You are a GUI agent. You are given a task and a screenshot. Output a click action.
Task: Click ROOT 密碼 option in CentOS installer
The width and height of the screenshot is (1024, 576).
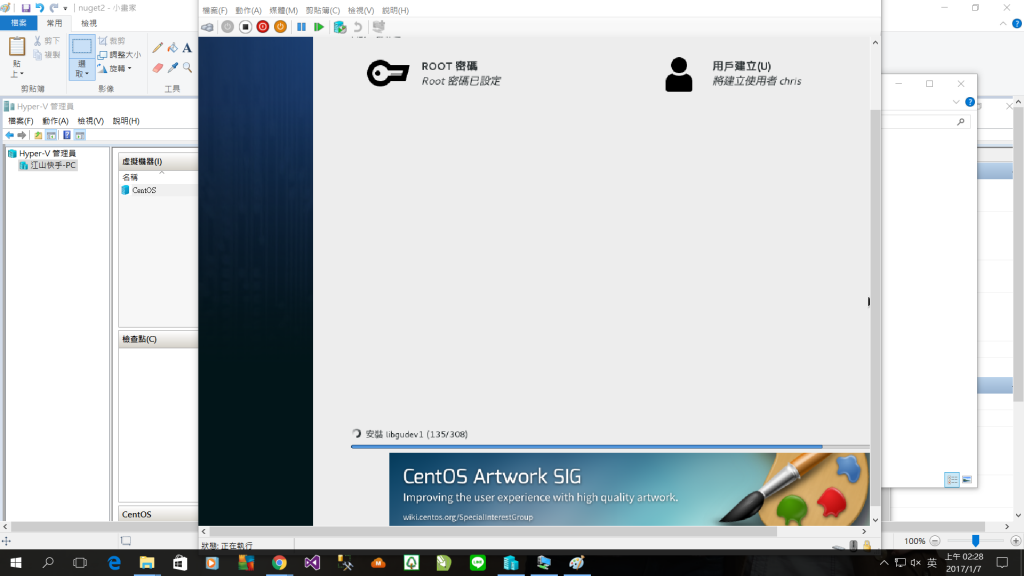434,73
